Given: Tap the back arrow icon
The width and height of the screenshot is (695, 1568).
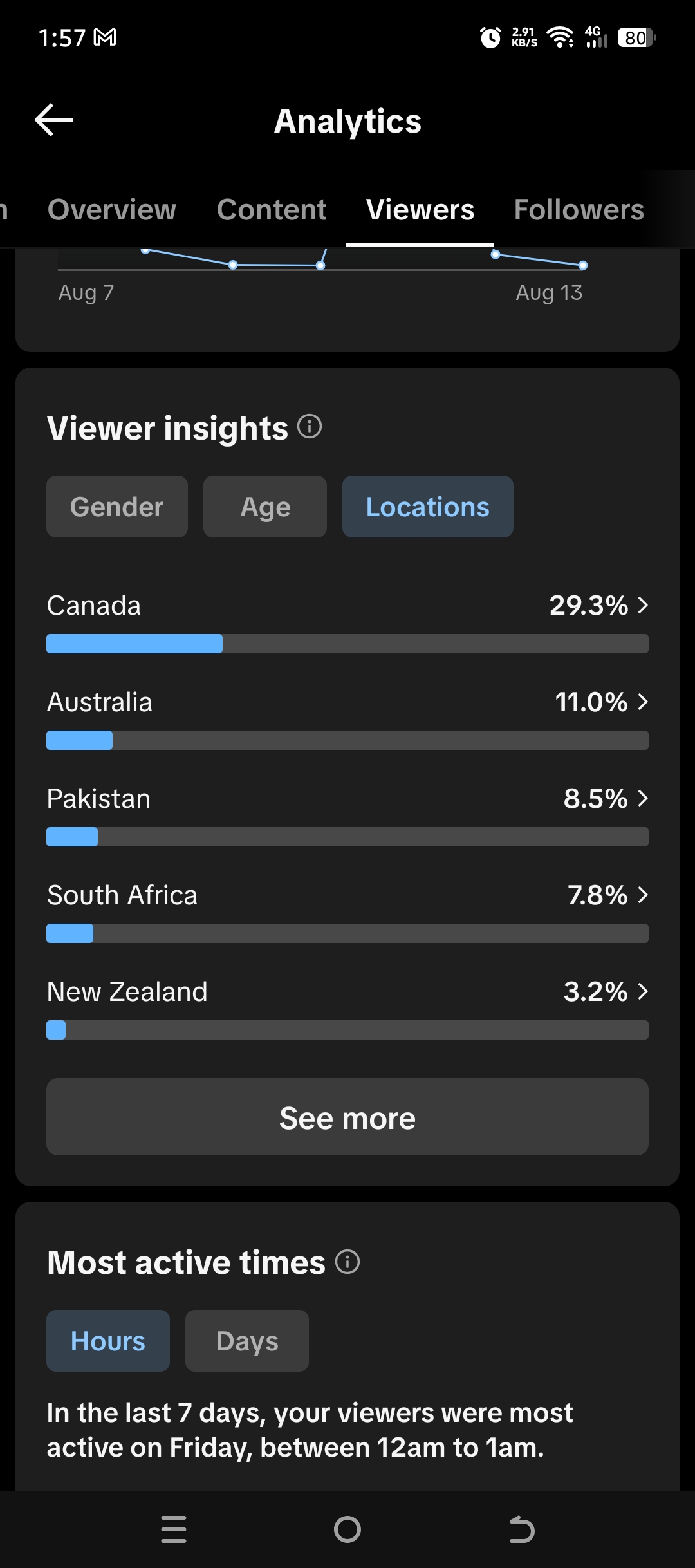Looking at the screenshot, I should tap(54, 120).
